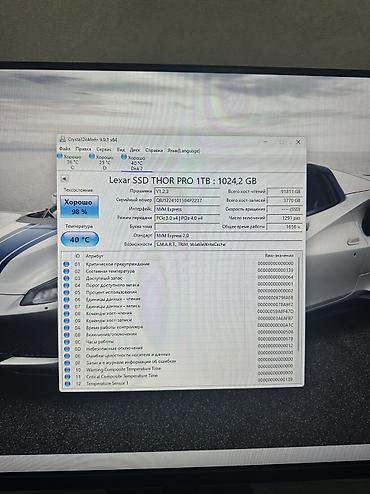Click the attribute list vertical scrollbar
370x494 pixels.
click(298, 305)
